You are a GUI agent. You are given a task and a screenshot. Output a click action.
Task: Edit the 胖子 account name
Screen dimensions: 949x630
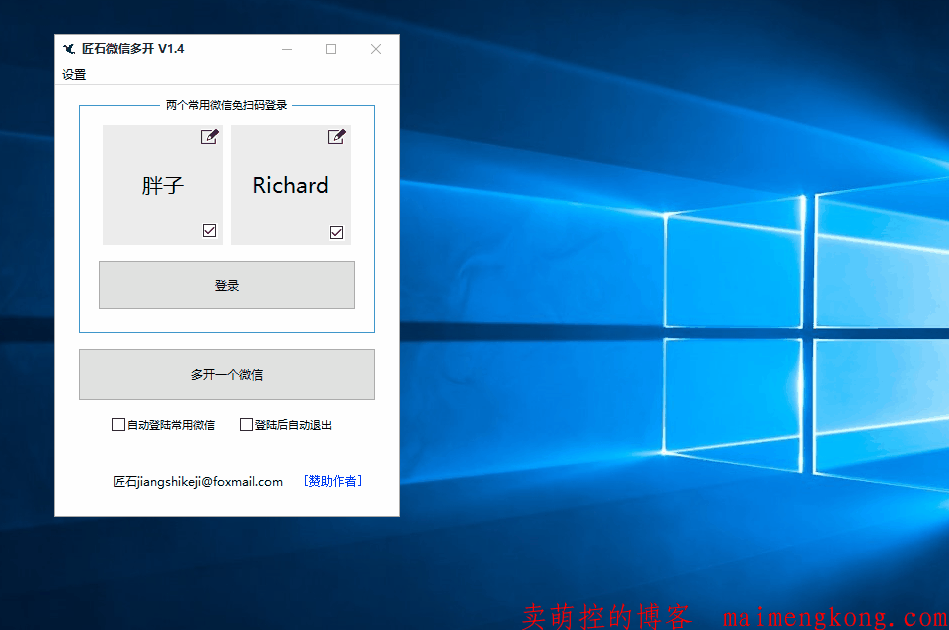tap(209, 137)
